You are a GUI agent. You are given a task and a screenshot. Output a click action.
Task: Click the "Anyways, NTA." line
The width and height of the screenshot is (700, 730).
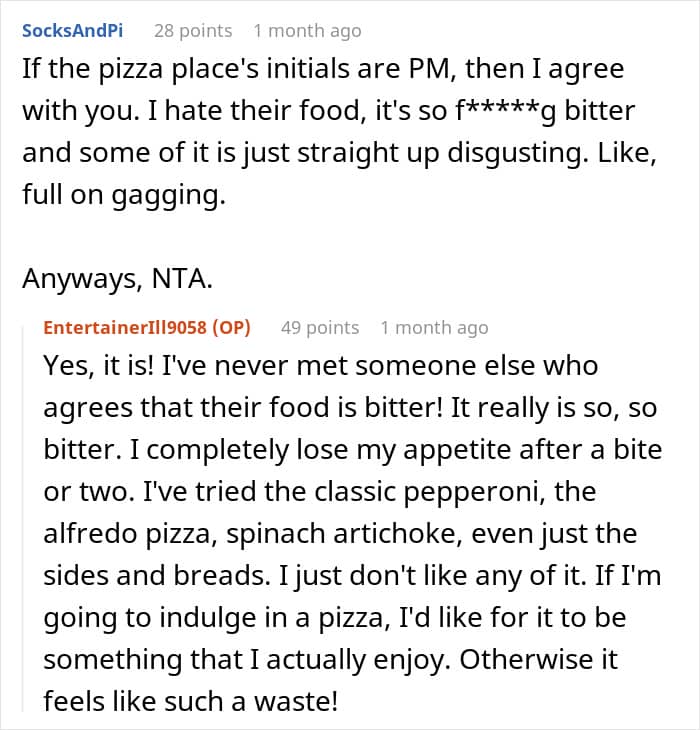click(118, 279)
